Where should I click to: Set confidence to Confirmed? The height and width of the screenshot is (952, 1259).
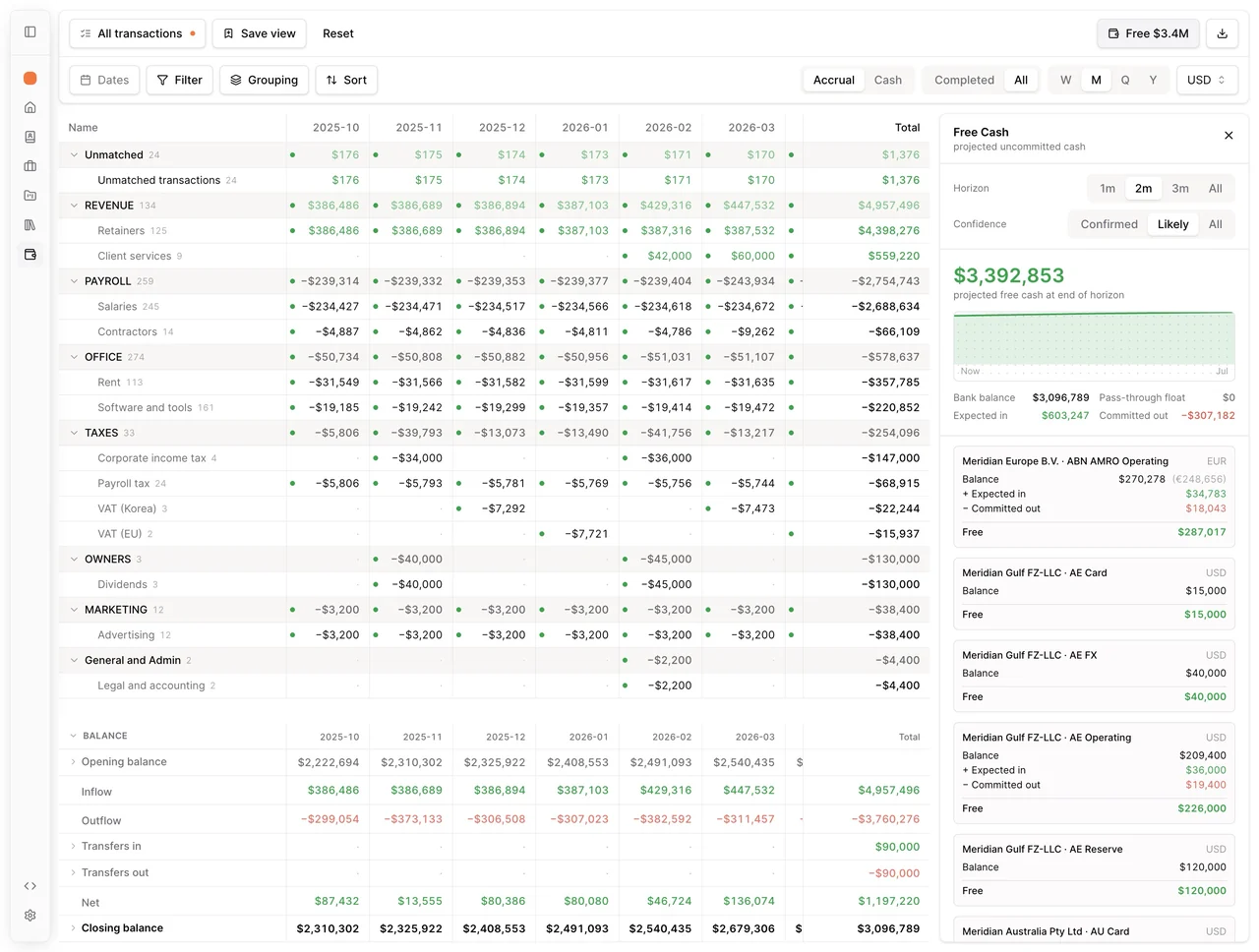pyautogui.click(x=1109, y=224)
